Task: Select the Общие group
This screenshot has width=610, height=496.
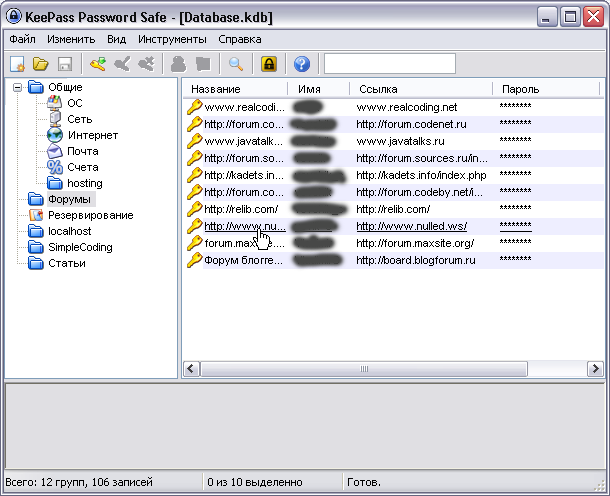Action: tap(65, 87)
